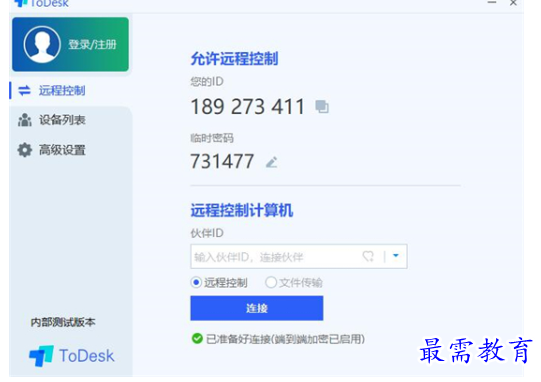Click the 远程控制计算机 heading

click(x=242, y=210)
